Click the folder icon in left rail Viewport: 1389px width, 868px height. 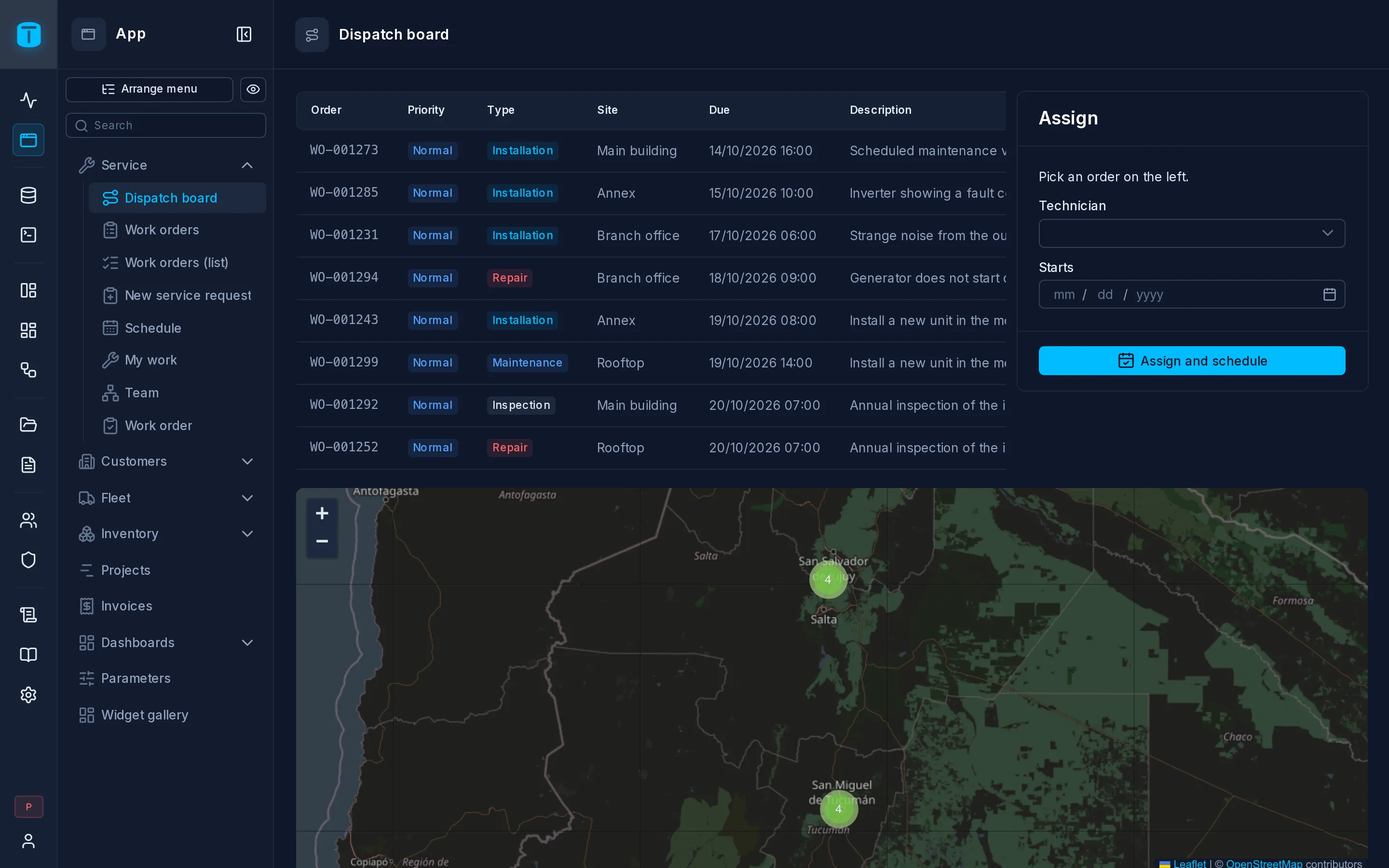[x=28, y=425]
